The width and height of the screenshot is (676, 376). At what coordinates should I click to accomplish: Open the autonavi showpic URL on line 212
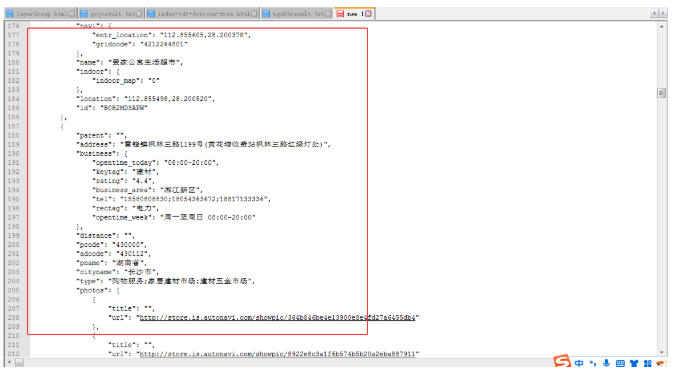(x=277, y=354)
